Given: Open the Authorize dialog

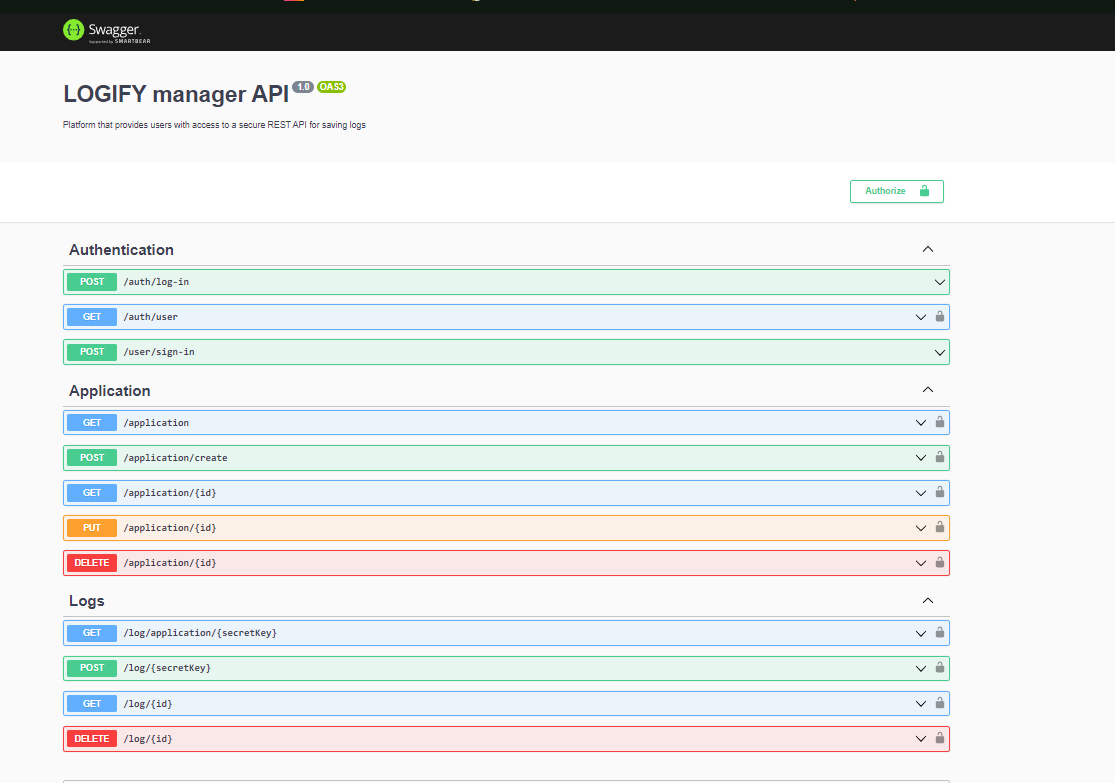Looking at the screenshot, I should point(896,191).
